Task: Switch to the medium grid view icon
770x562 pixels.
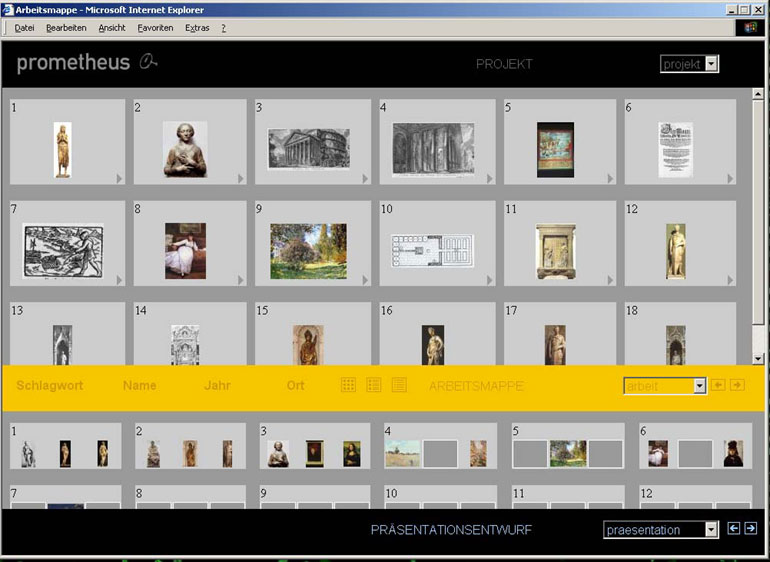Action: tap(374, 385)
